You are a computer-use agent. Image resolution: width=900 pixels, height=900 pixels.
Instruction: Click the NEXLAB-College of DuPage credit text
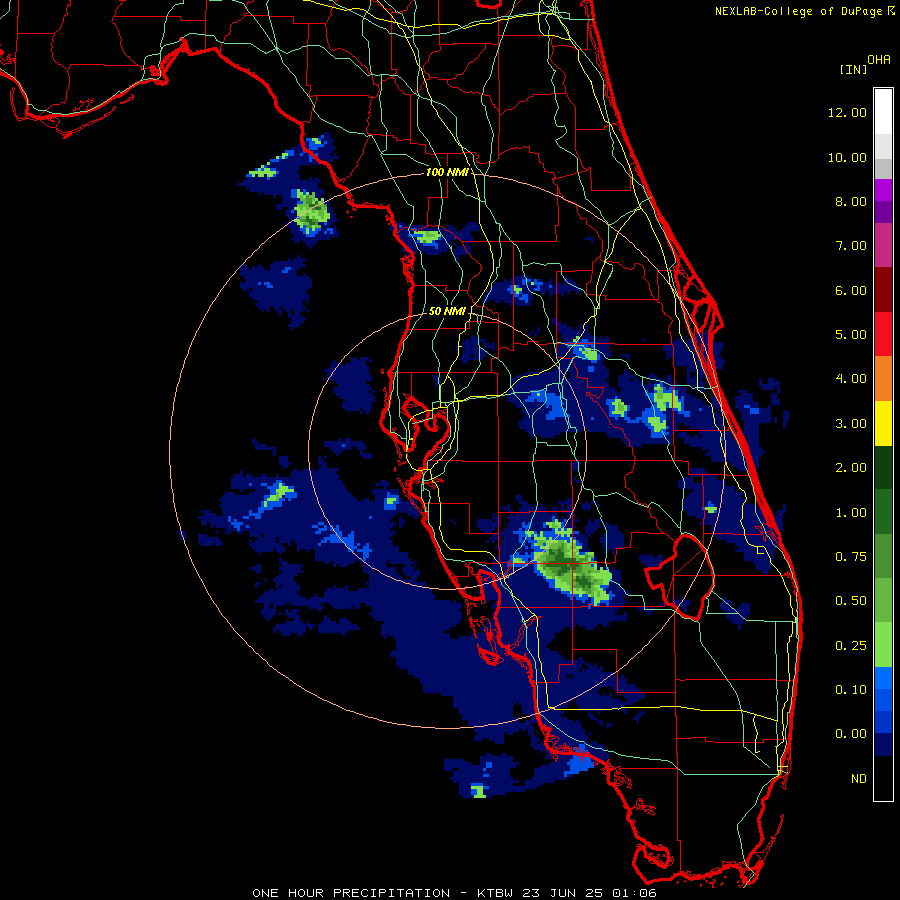pyautogui.click(x=798, y=11)
